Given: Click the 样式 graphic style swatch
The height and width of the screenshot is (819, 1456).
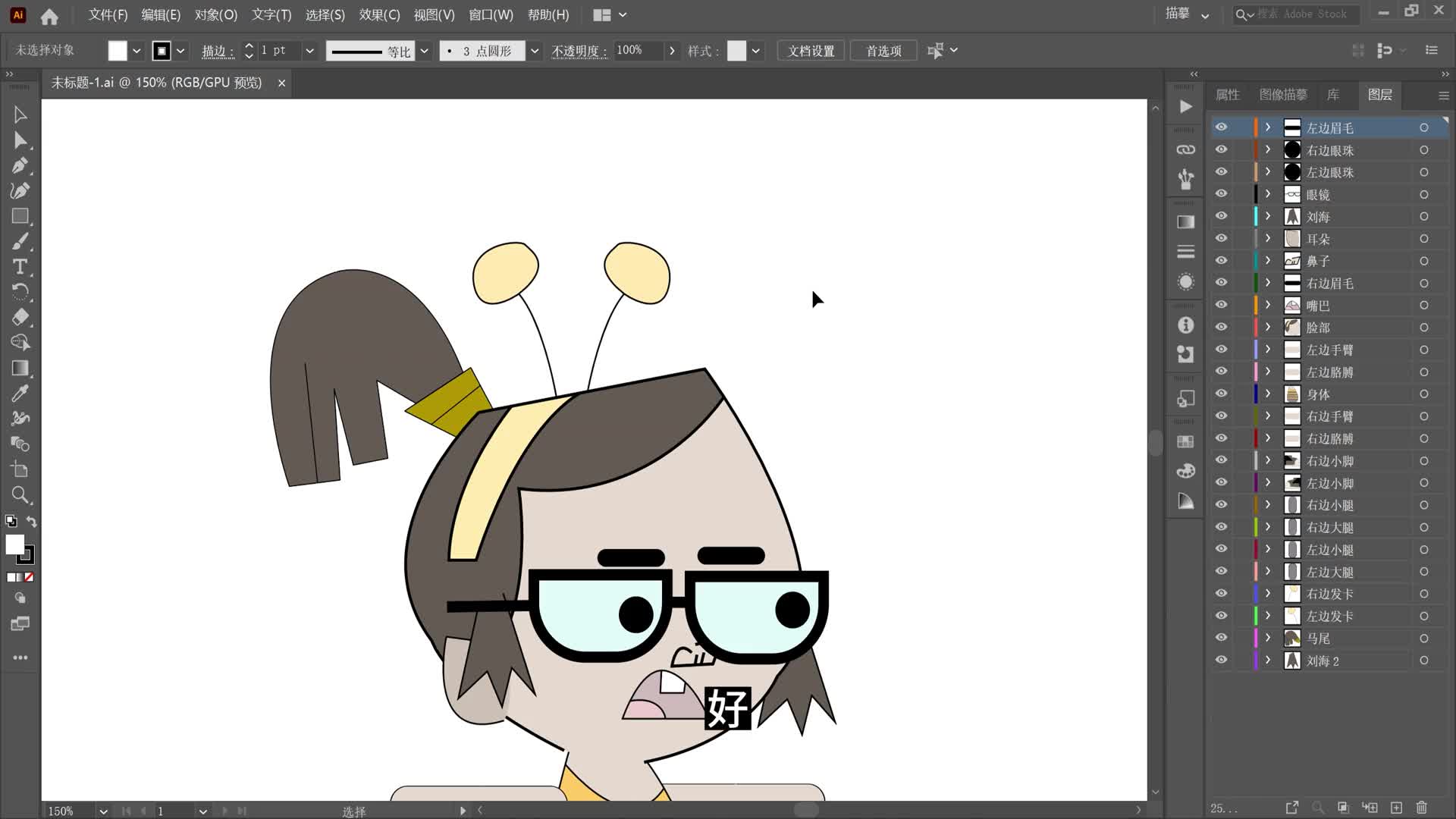Looking at the screenshot, I should click(x=736, y=51).
